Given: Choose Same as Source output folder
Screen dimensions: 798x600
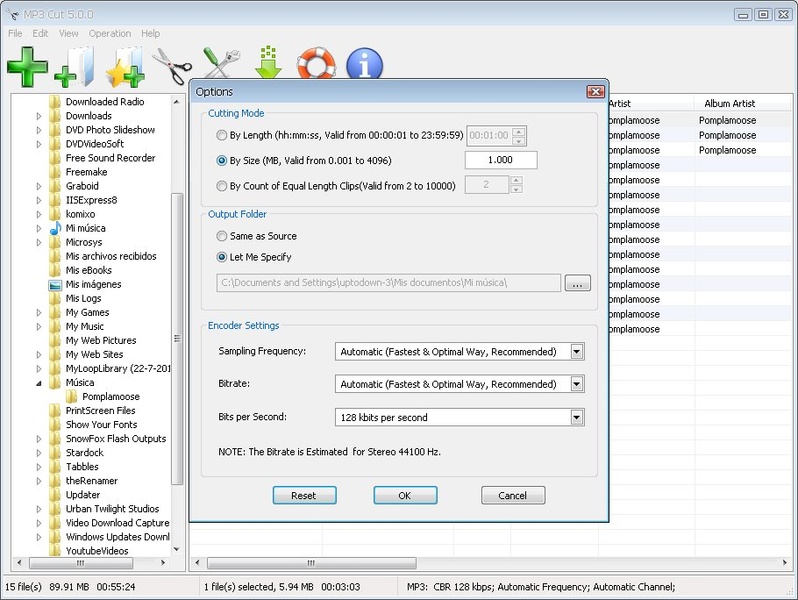Looking at the screenshot, I should click(x=221, y=236).
